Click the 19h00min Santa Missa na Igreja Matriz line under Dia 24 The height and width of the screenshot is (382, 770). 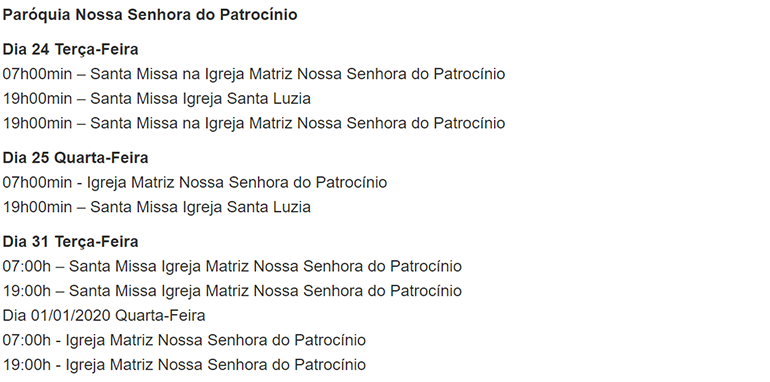click(x=254, y=123)
